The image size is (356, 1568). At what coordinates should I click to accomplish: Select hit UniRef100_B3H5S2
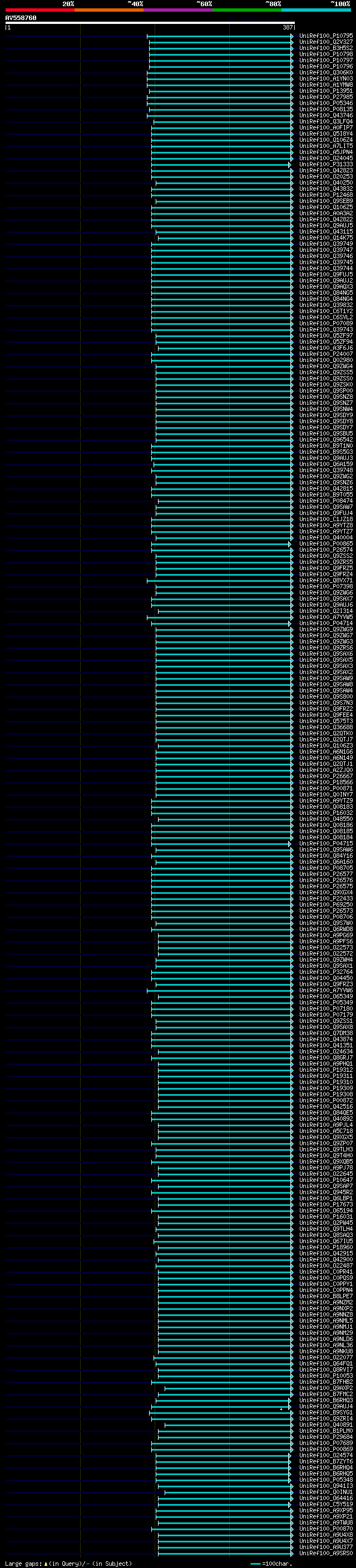coord(326,48)
